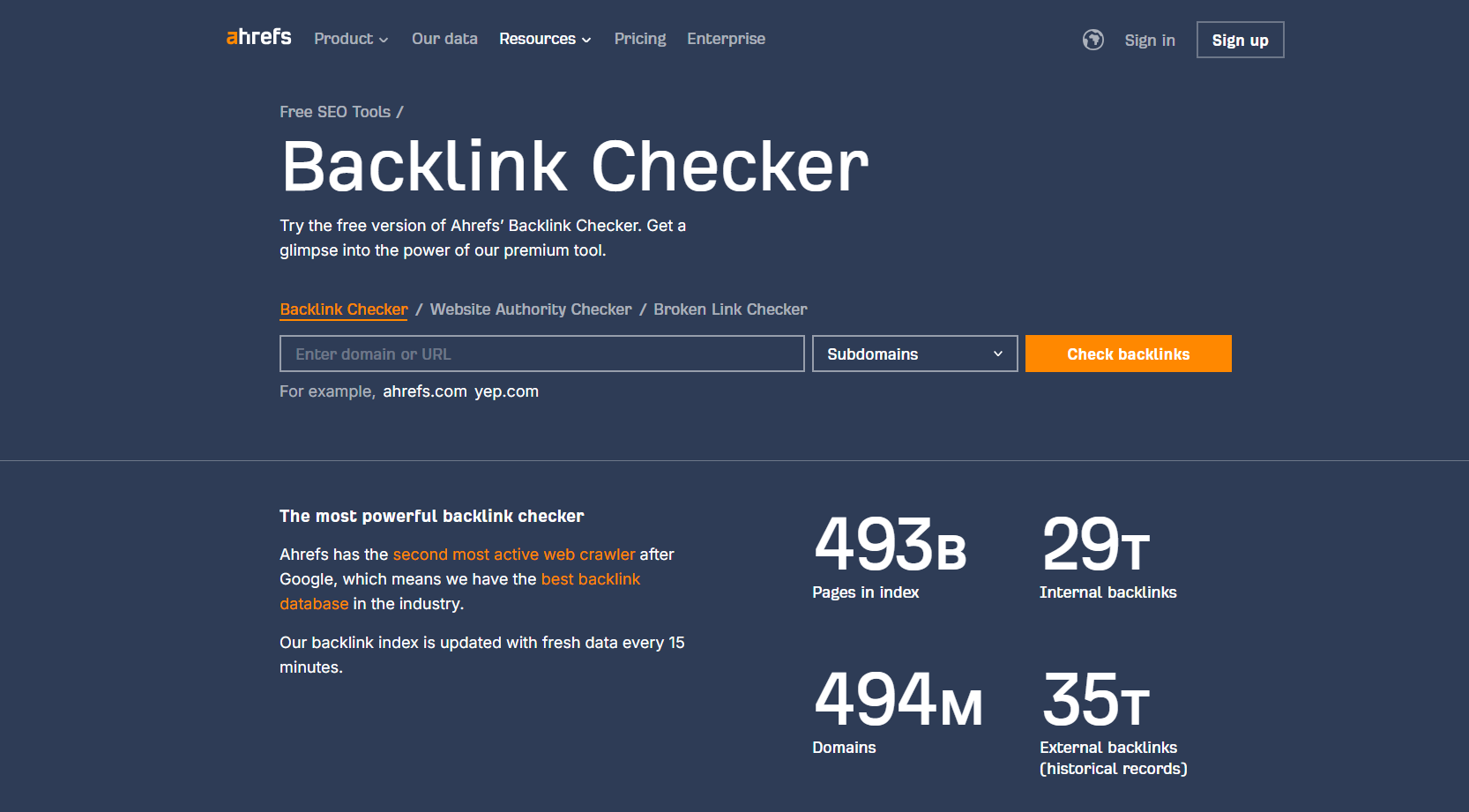The height and width of the screenshot is (812, 1469).
Task: Click the 29T Internal backlinks stat
Action: 1108,557
